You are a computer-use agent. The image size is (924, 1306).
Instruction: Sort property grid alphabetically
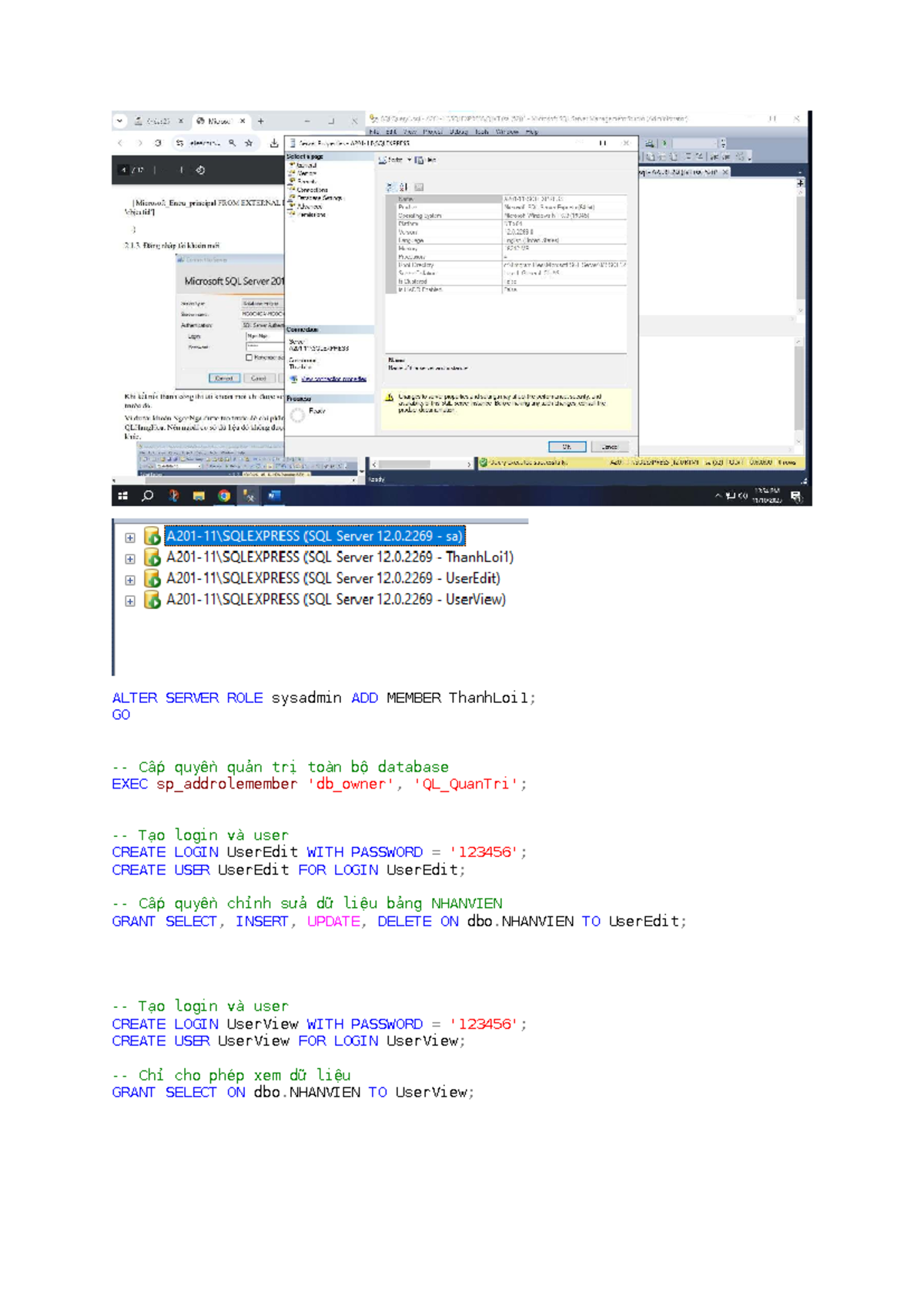pos(403,187)
